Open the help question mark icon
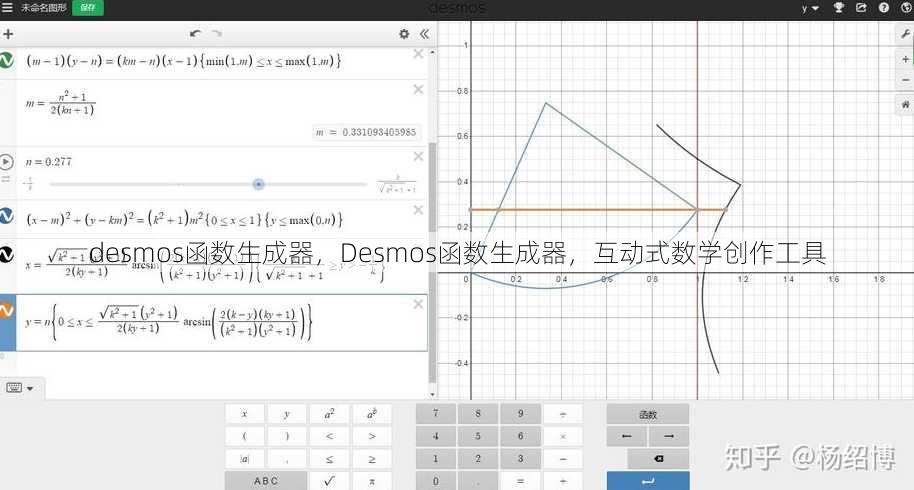 click(884, 8)
